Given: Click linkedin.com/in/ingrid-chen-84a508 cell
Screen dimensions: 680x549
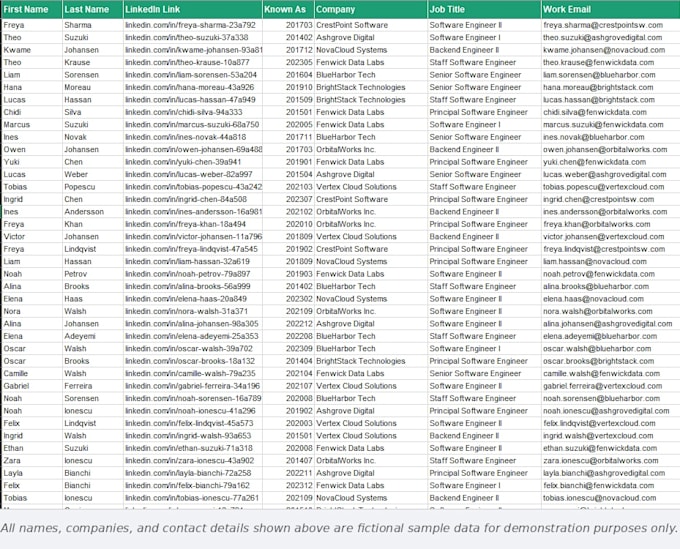Looking at the screenshot, I should coord(193,199).
